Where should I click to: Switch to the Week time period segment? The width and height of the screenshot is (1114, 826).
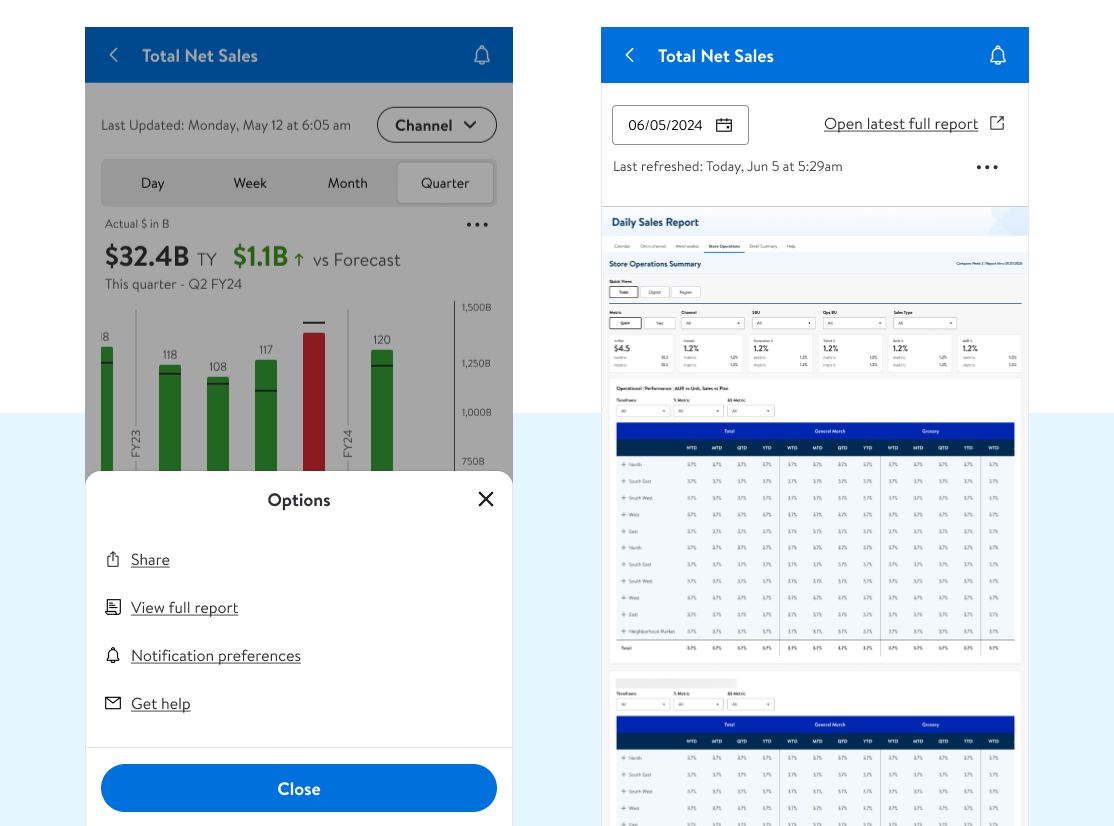coord(250,183)
